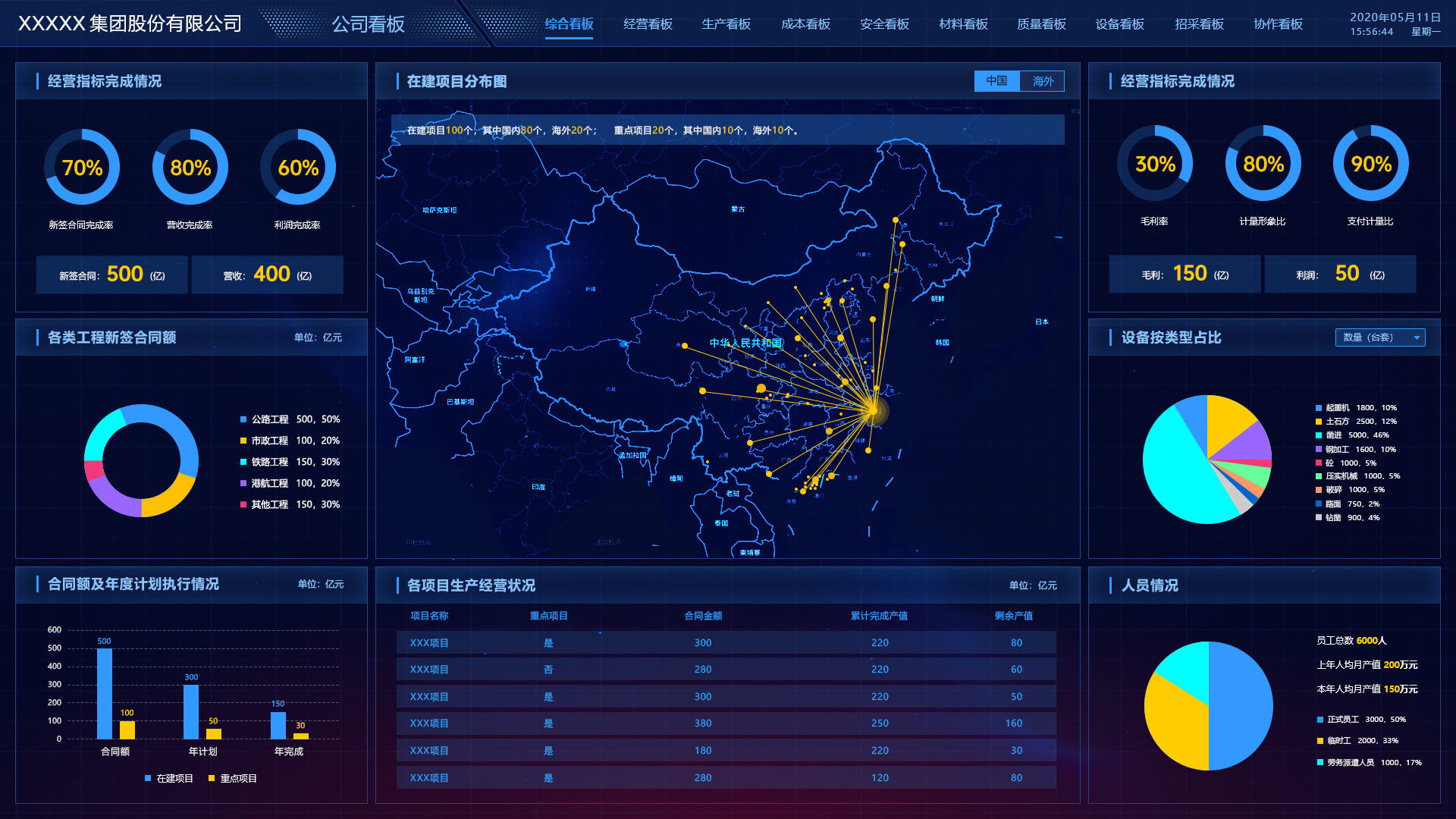1456x819 pixels.
Task: Open the 安全看板 tab
Action: pyautogui.click(x=884, y=24)
